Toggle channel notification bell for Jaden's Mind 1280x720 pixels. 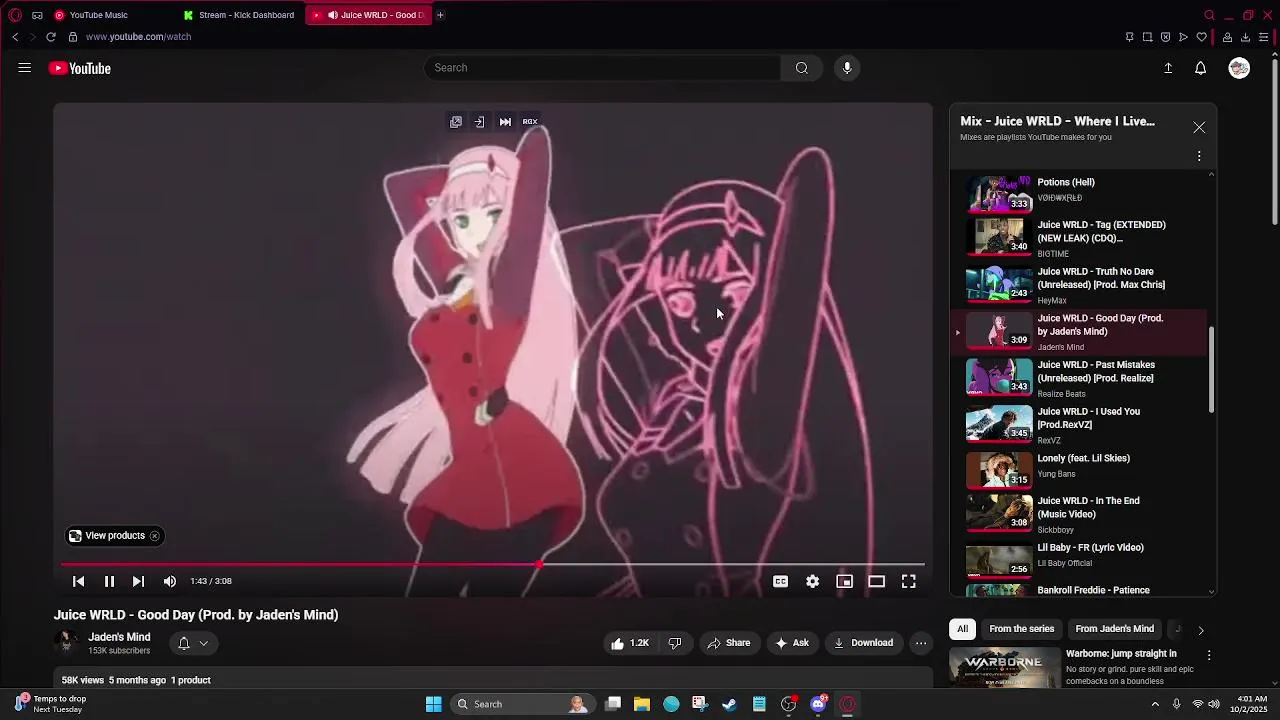pyautogui.click(x=184, y=643)
